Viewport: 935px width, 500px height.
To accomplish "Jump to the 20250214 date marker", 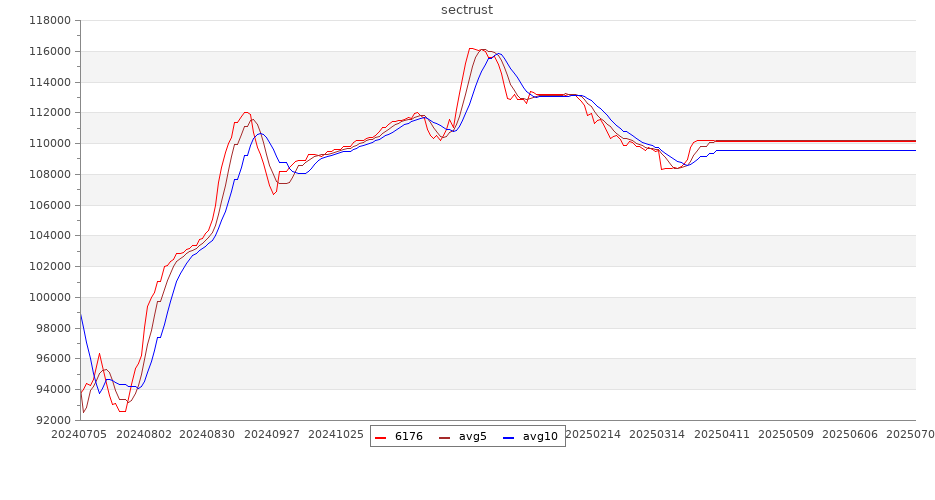I will [x=593, y=435].
